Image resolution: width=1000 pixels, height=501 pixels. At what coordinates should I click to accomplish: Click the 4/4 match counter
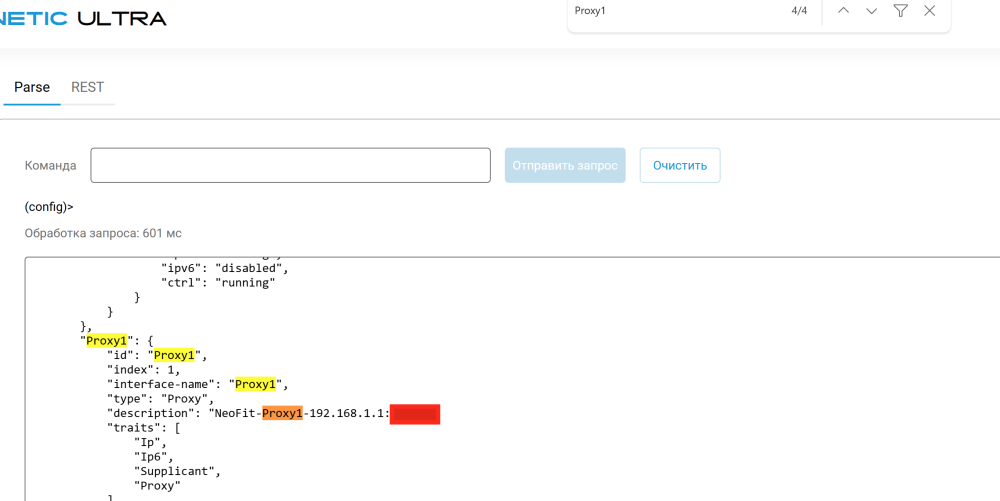coord(799,11)
